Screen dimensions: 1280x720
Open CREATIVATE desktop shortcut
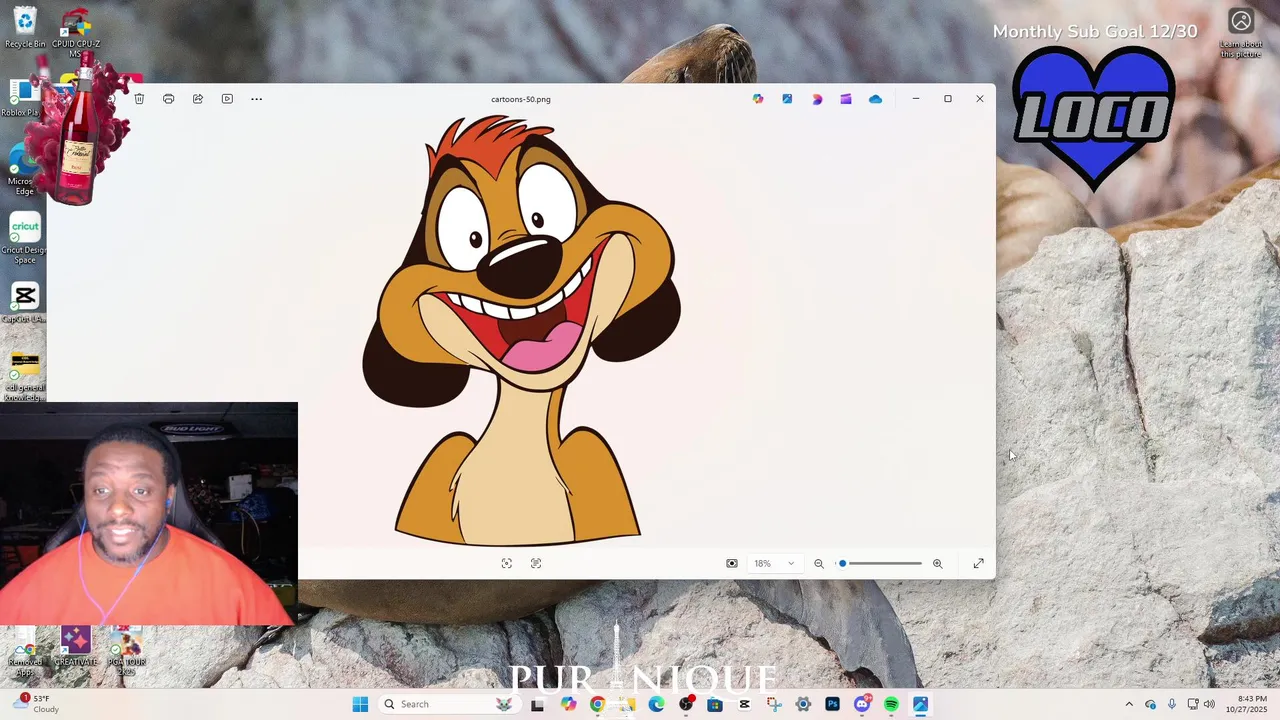pos(76,648)
